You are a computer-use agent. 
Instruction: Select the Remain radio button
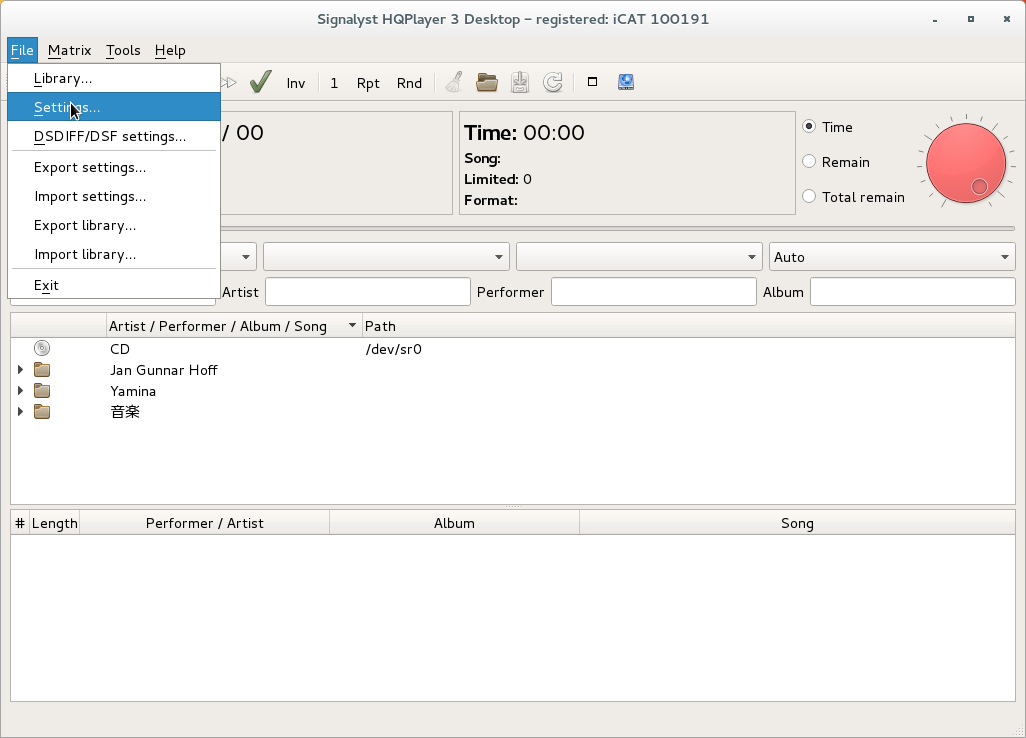(x=809, y=161)
